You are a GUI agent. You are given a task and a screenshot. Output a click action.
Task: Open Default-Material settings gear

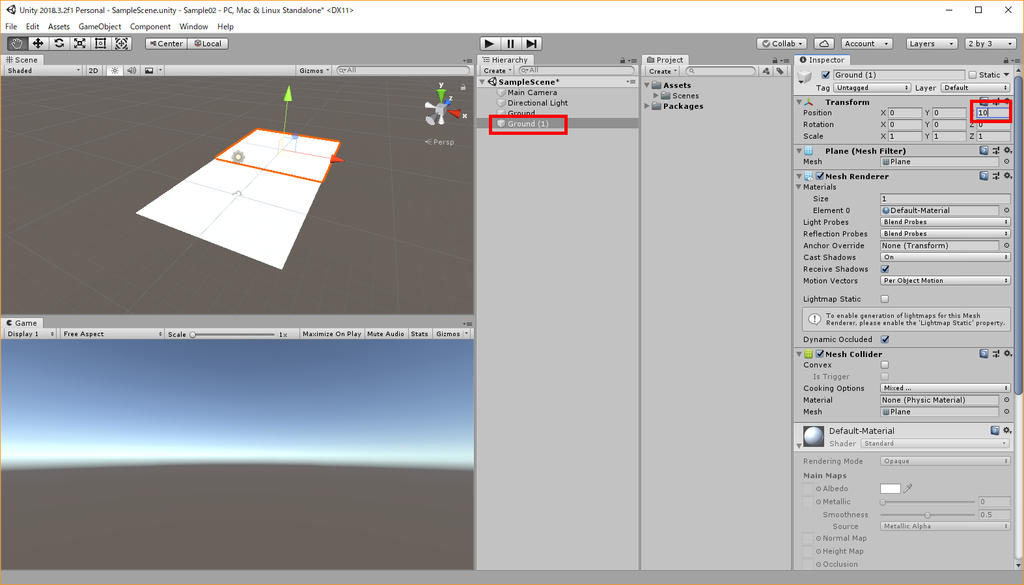[x=1008, y=431]
